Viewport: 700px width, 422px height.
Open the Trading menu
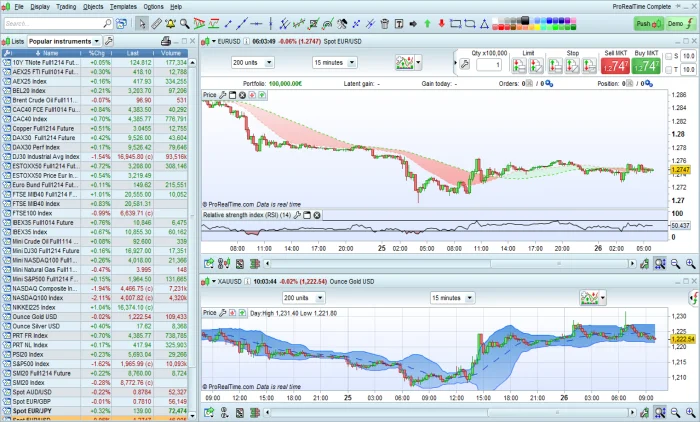(x=66, y=6)
